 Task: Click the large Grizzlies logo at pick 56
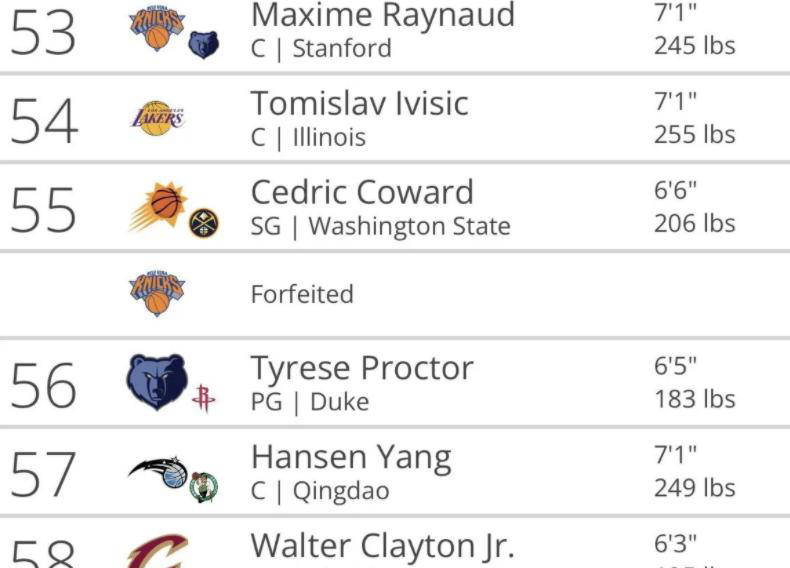point(157,382)
